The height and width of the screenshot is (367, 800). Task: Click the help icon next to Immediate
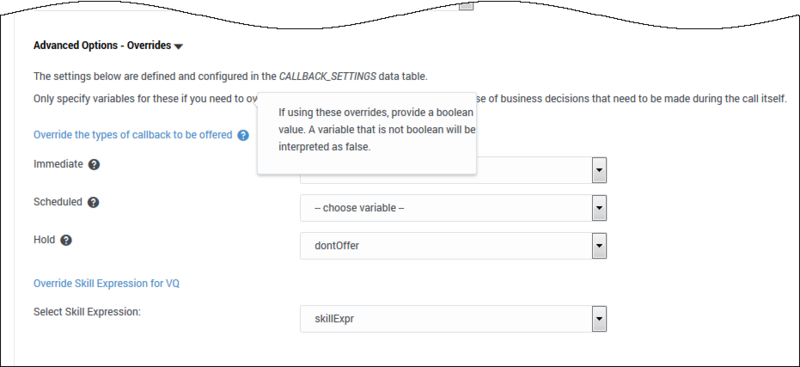pyautogui.click(x=94, y=165)
